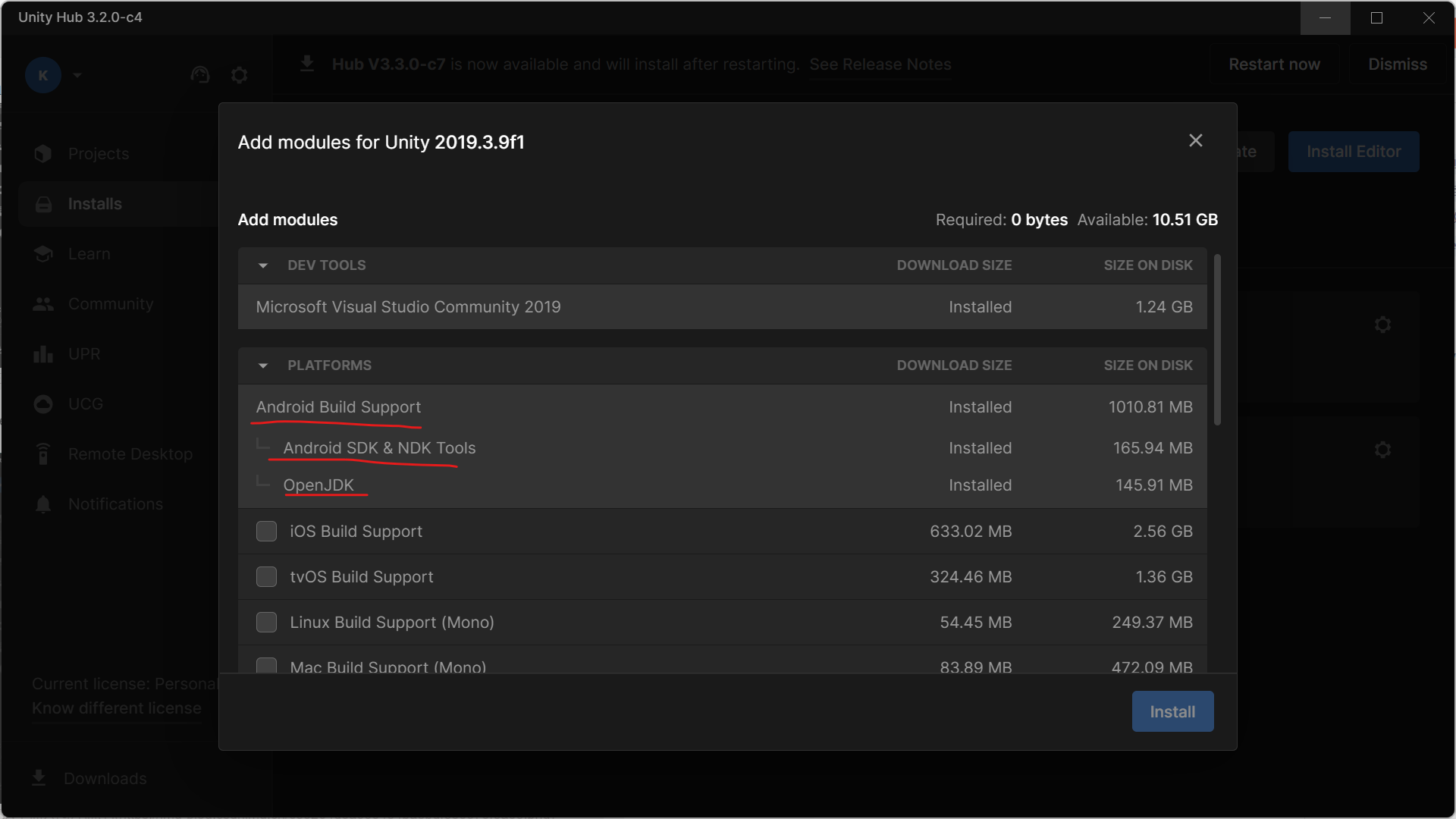Click the Available 10.51 GB text

1147,220
